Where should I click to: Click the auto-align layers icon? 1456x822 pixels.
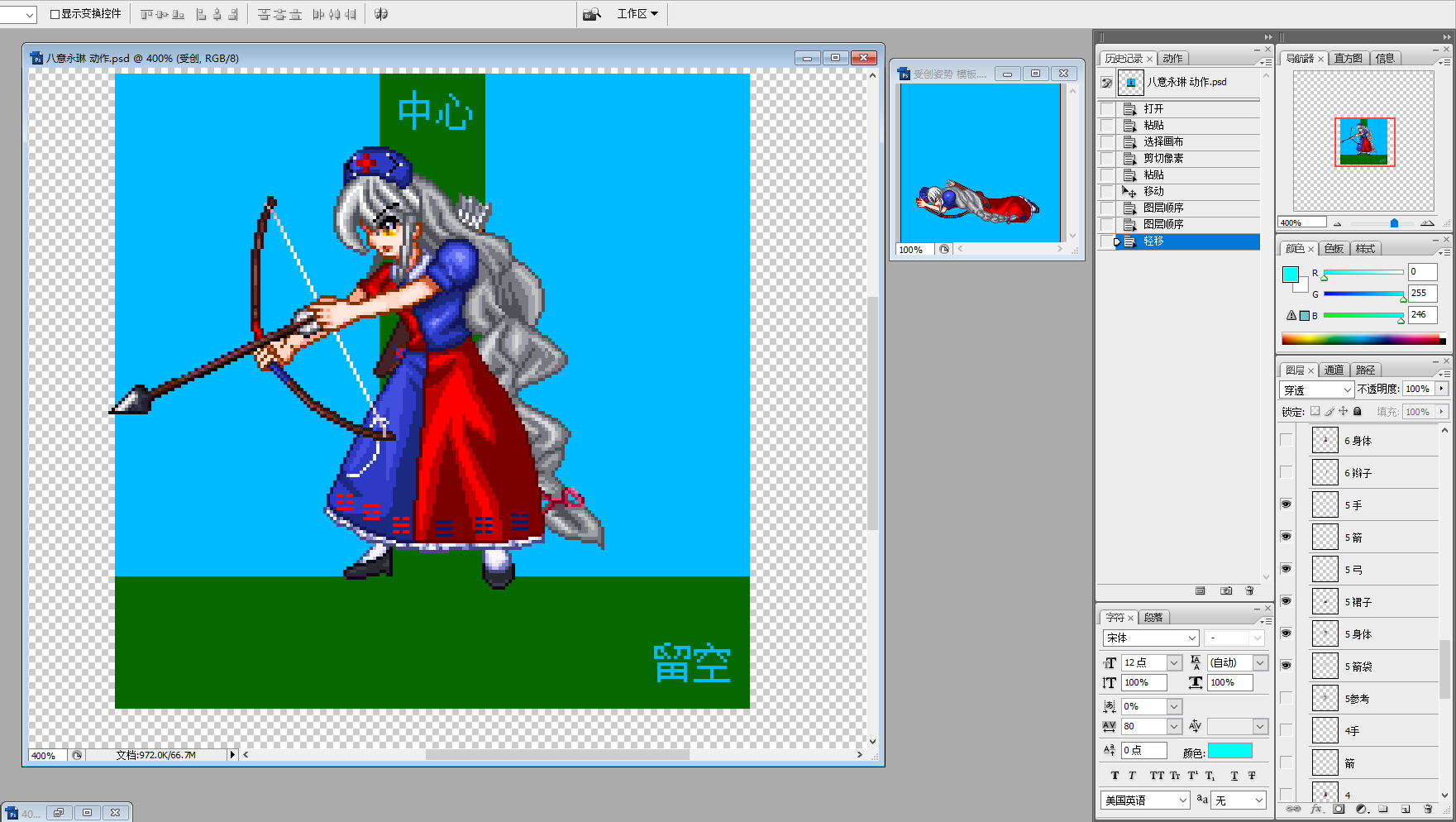(381, 14)
